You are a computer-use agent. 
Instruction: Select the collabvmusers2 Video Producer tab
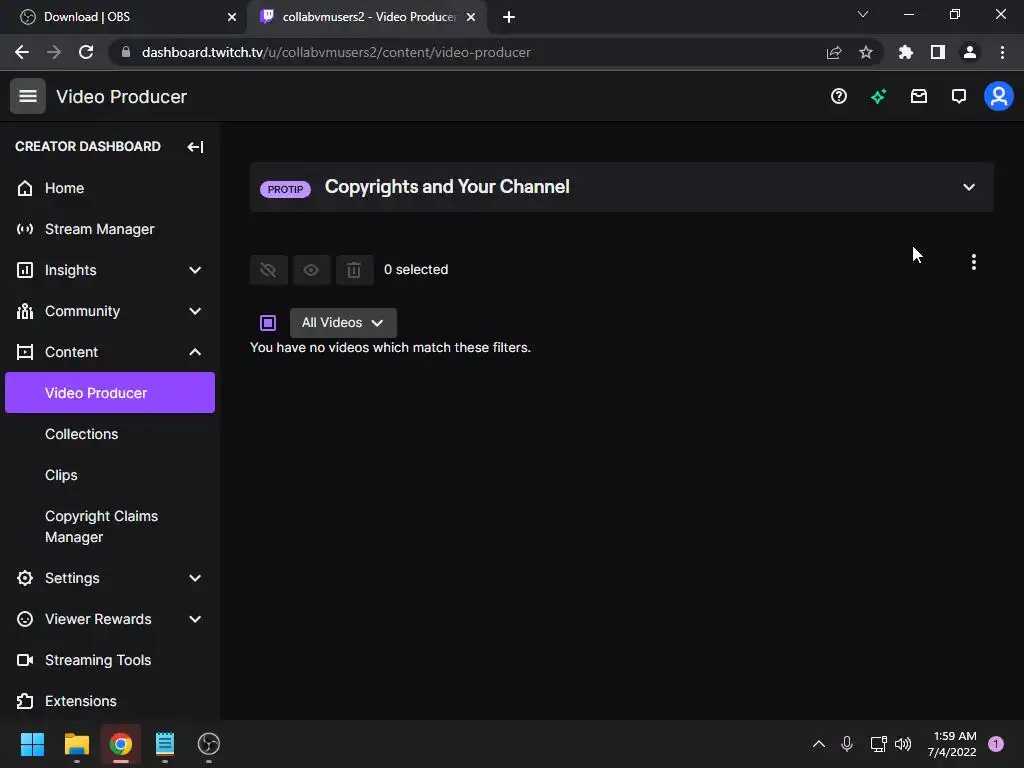[367, 17]
